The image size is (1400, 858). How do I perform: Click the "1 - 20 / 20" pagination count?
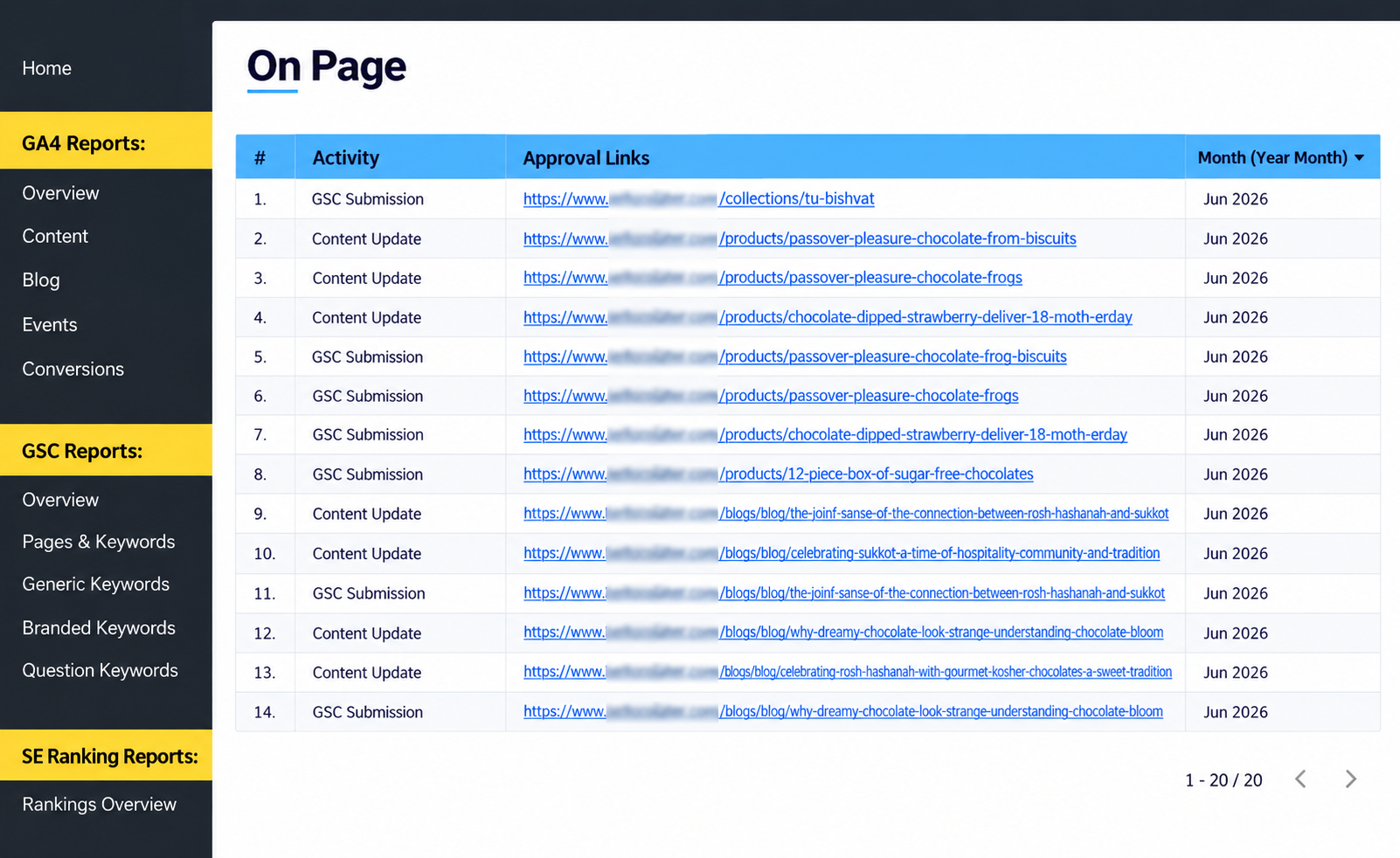pyautogui.click(x=1223, y=780)
